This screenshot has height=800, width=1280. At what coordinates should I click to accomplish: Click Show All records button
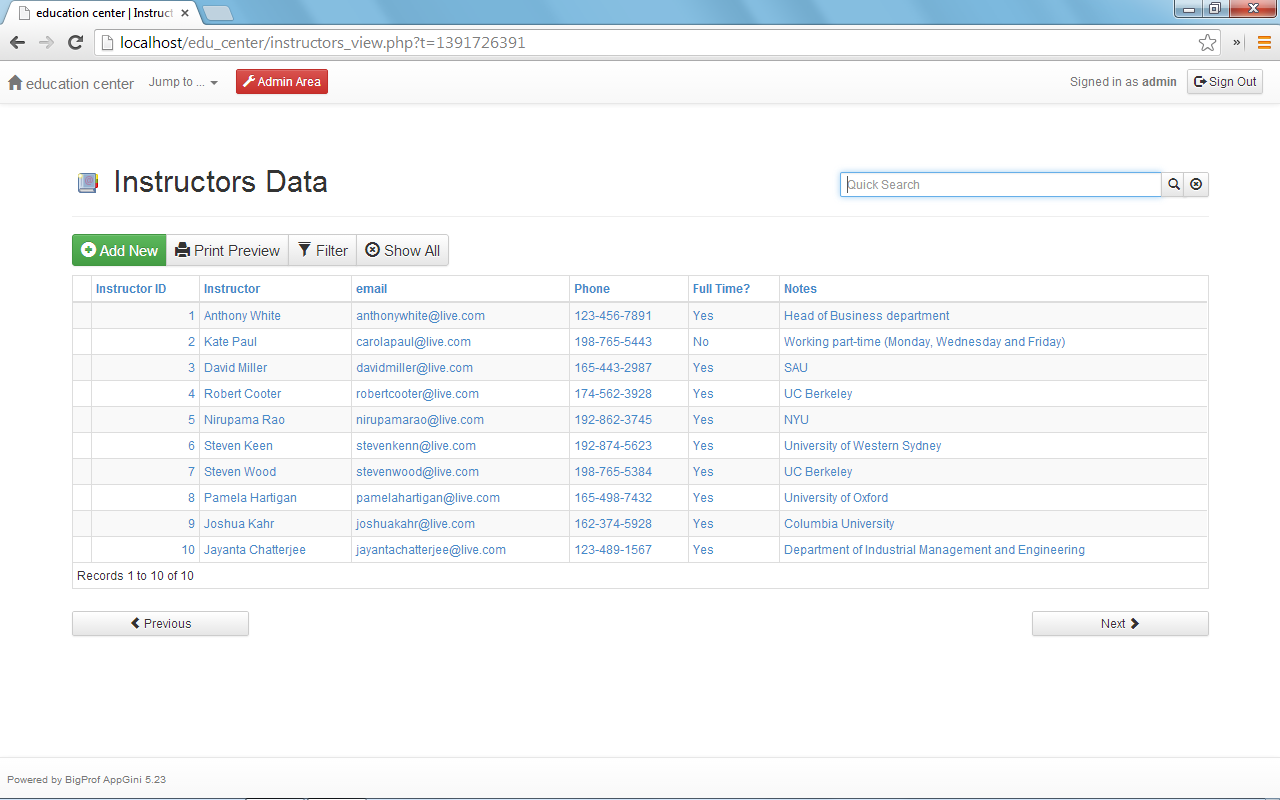tap(402, 251)
